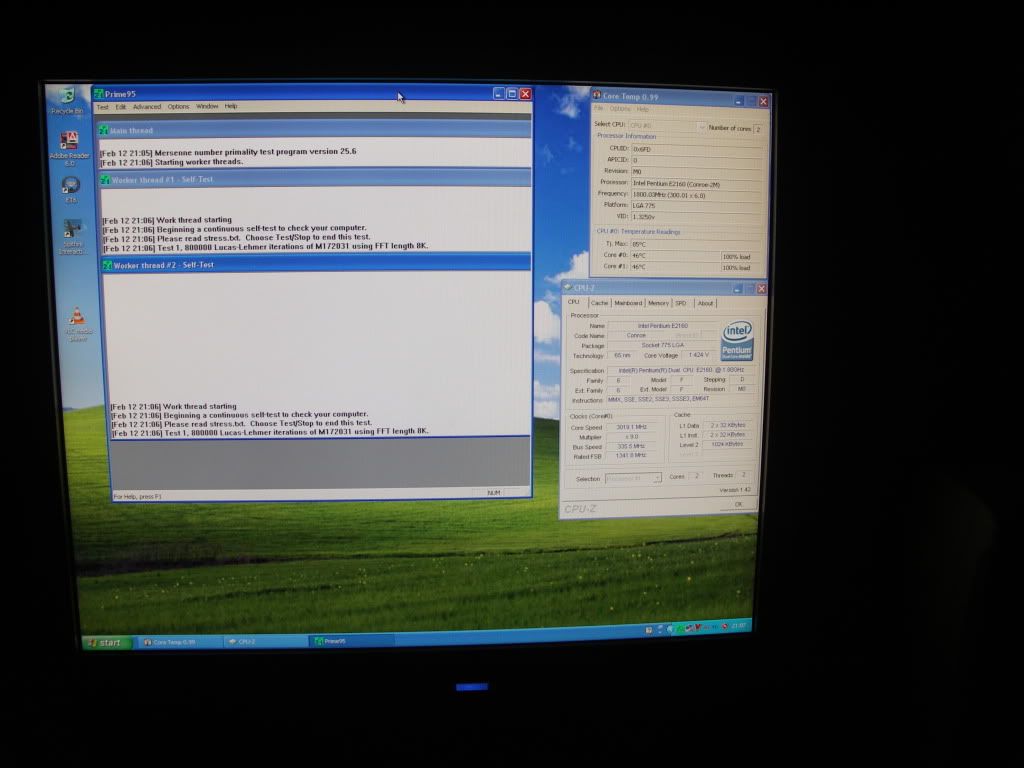Screen dimensions: 1024x768
Task: Click the Core Temp title bar icon
Action: tap(596, 95)
